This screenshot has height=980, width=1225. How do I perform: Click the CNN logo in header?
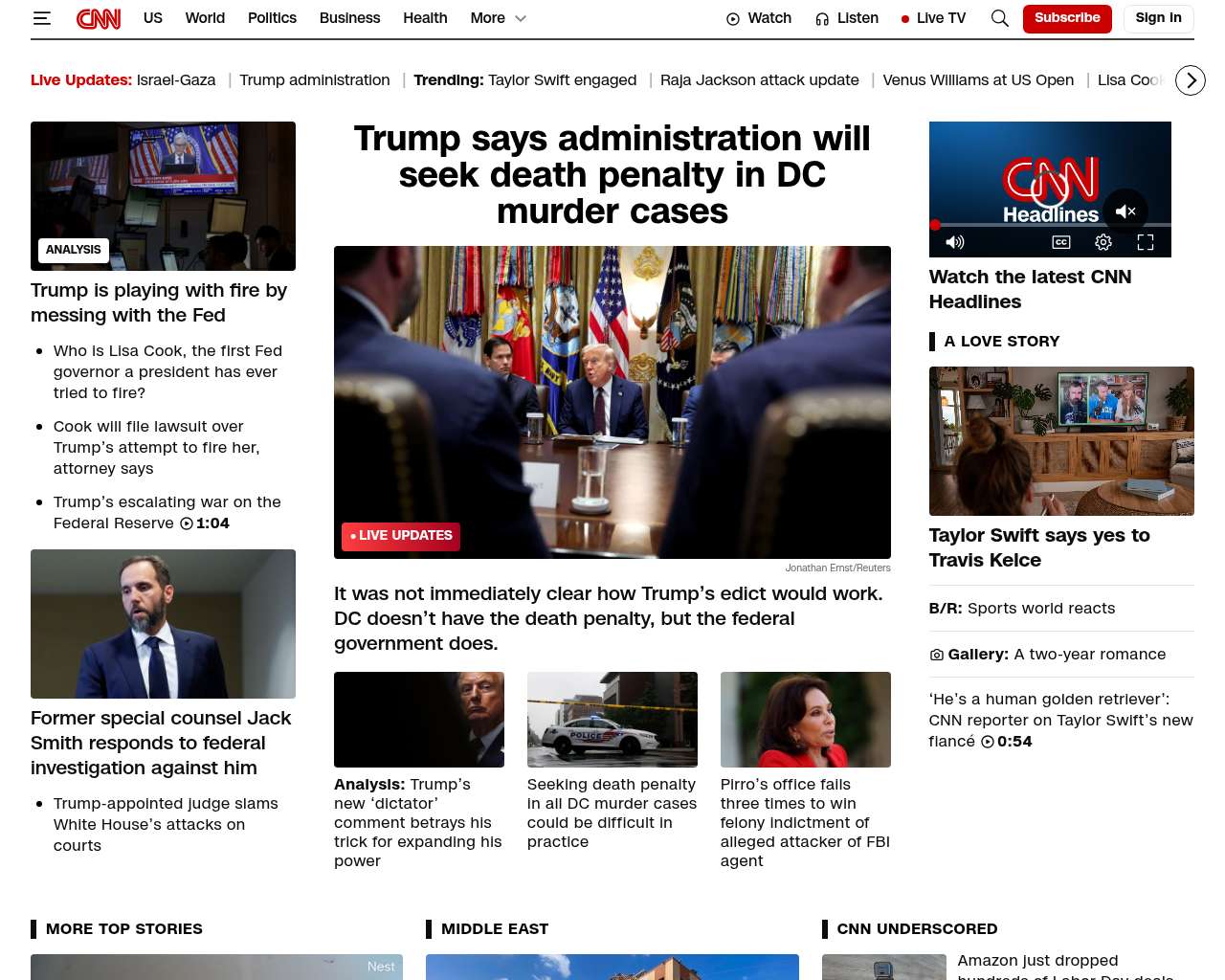tap(99, 18)
